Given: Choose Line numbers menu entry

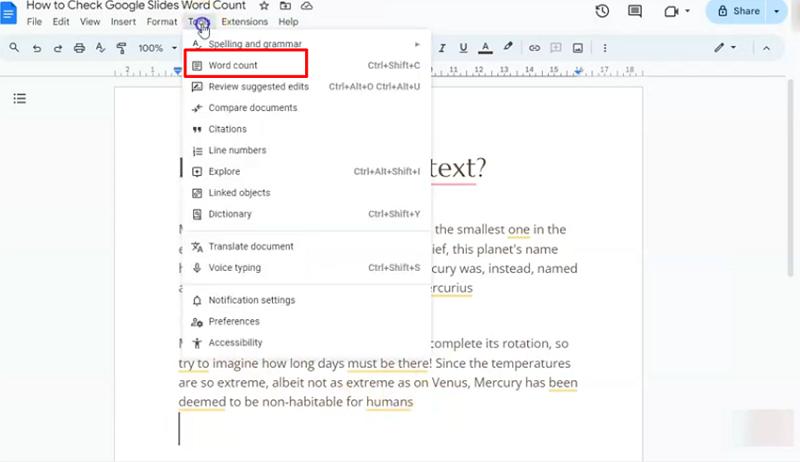Looking at the screenshot, I should pyautogui.click(x=307, y=150).
